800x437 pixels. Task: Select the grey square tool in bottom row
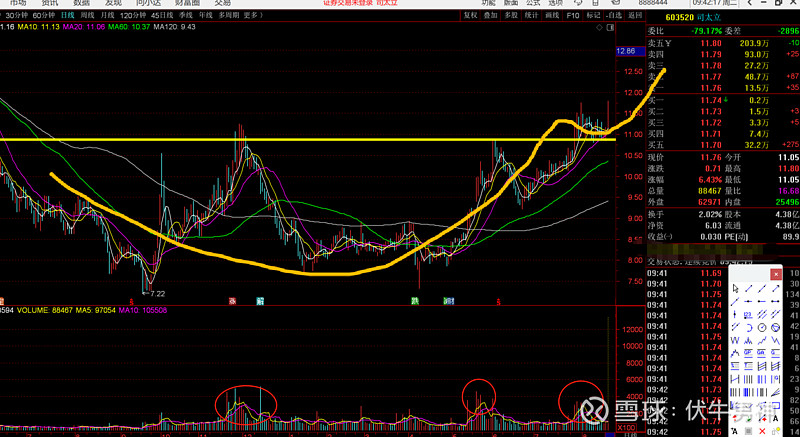point(748,431)
